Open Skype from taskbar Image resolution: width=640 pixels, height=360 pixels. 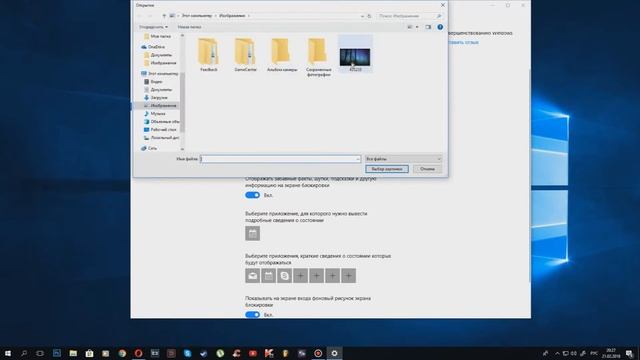(187, 353)
